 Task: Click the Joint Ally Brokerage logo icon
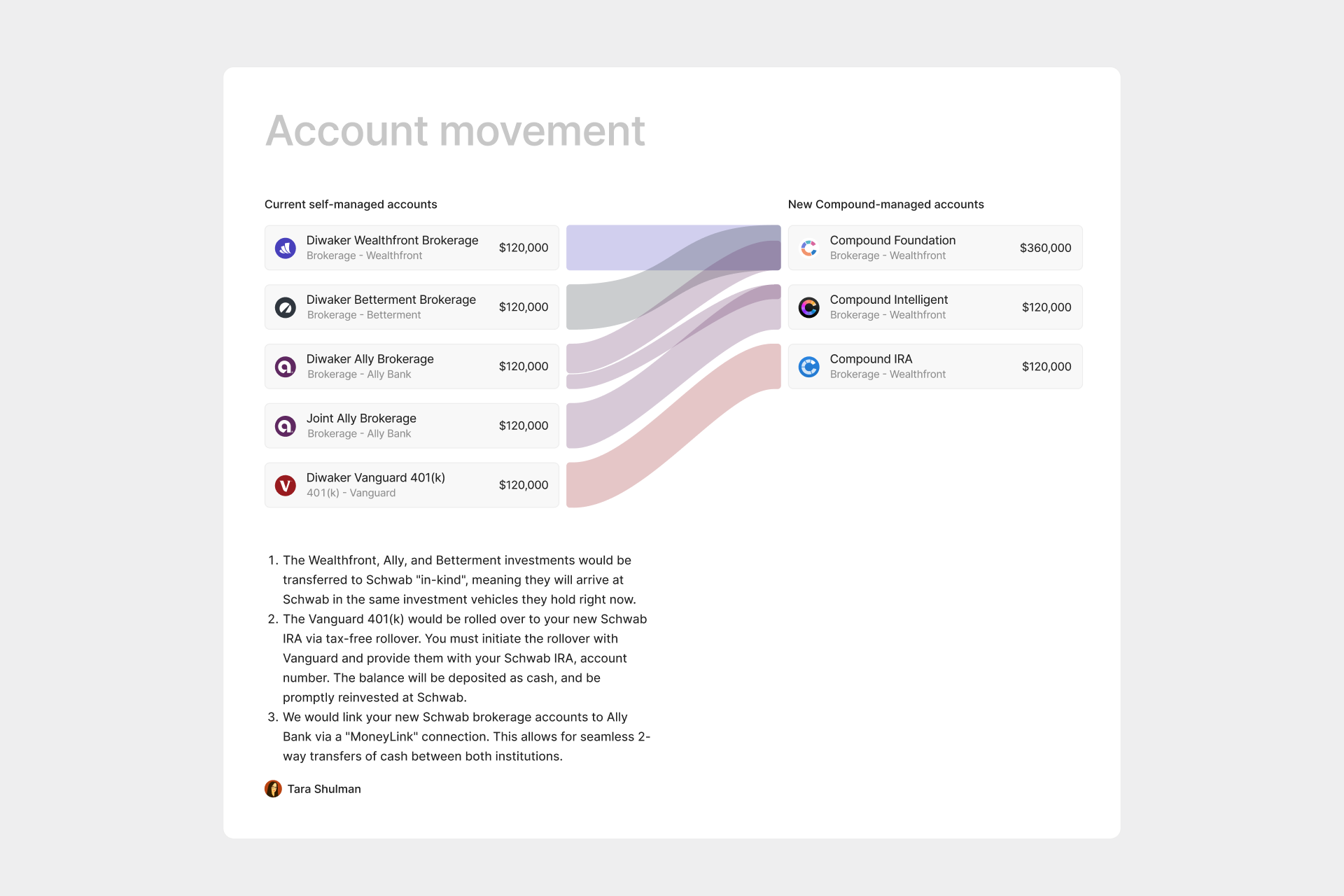click(x=285, y=426)
